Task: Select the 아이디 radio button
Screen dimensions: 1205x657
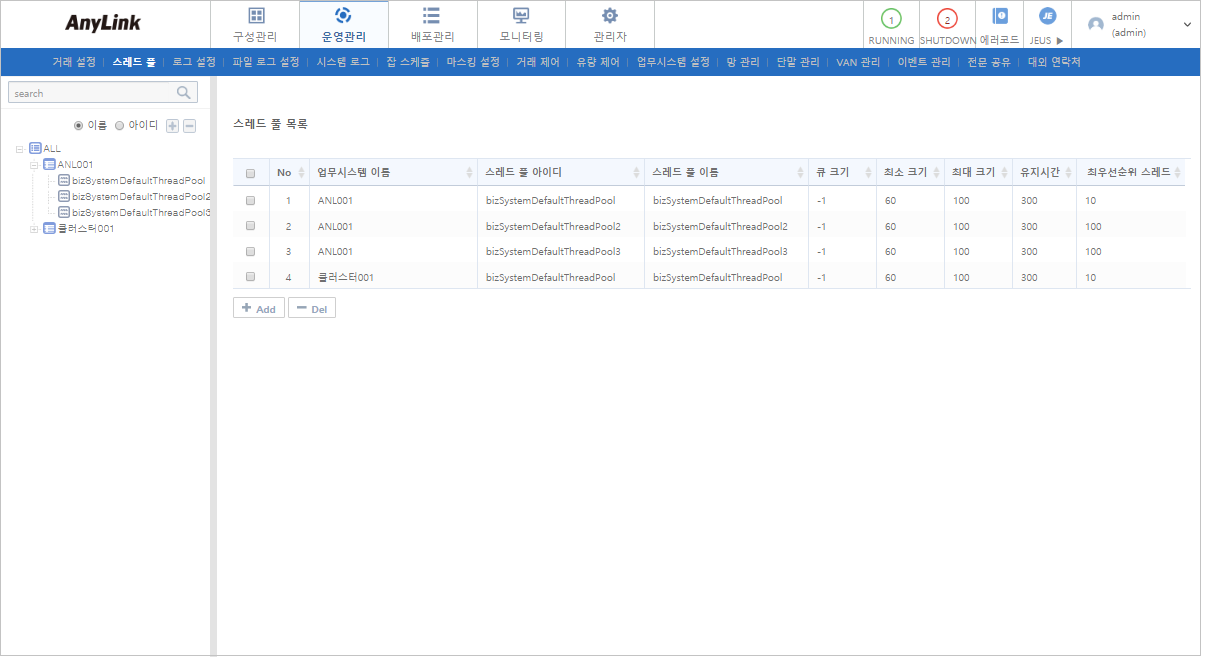Action: click(120, 126)
